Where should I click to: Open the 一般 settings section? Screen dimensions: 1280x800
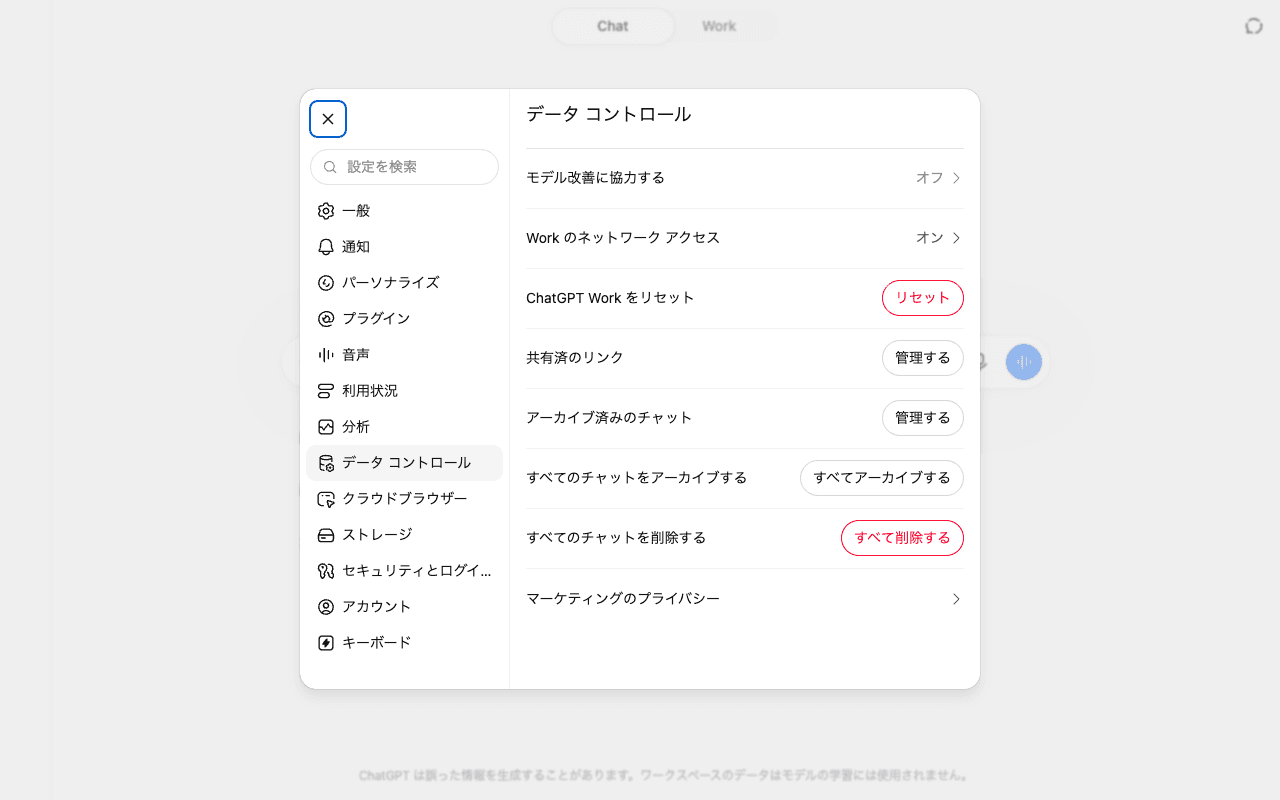point(404,211)
